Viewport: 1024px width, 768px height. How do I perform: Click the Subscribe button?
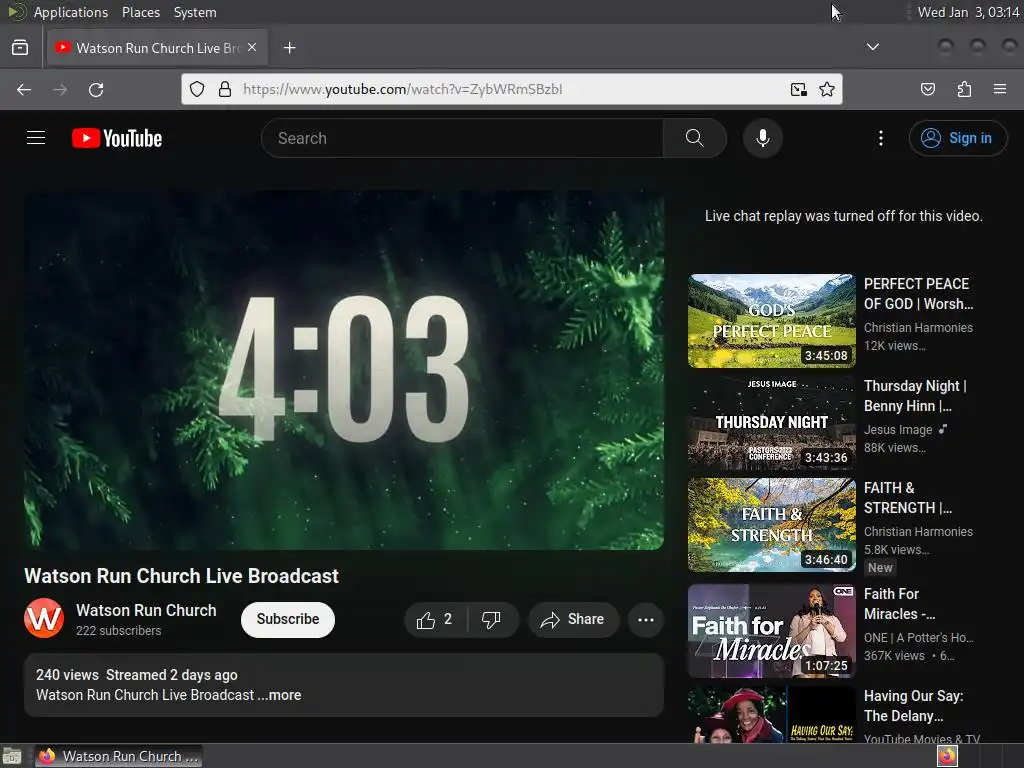click(288, 620)
